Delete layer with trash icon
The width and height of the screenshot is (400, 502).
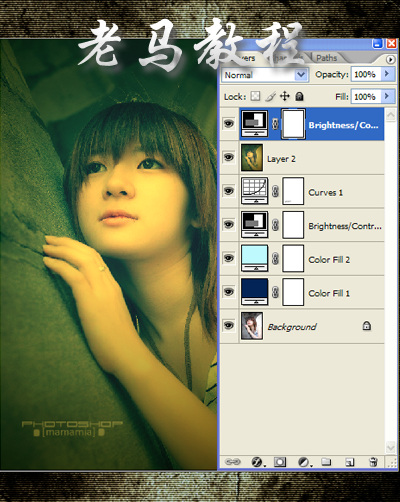tap(373, 462)
